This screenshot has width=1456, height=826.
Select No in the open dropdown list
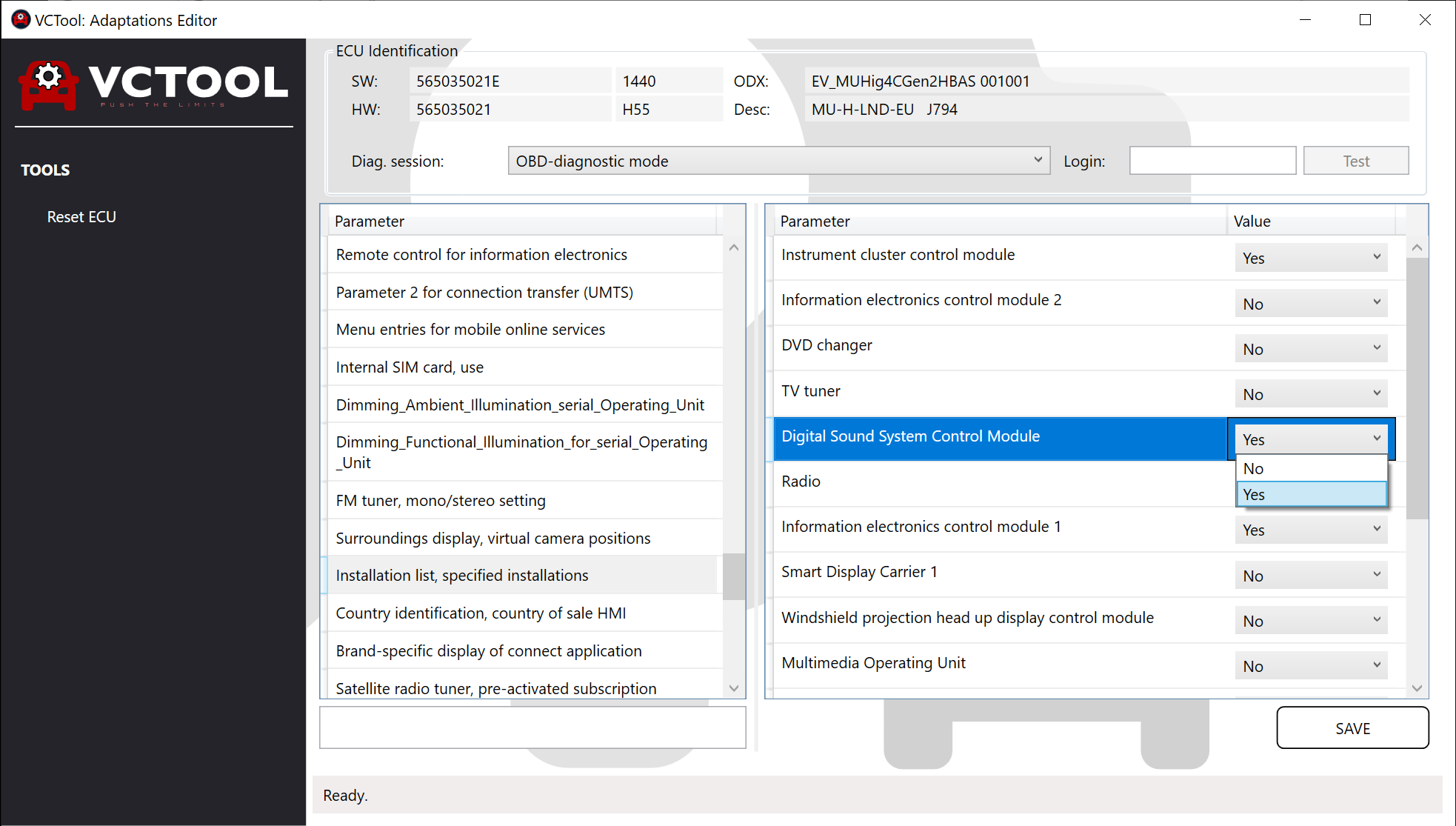coord(1310,468)
